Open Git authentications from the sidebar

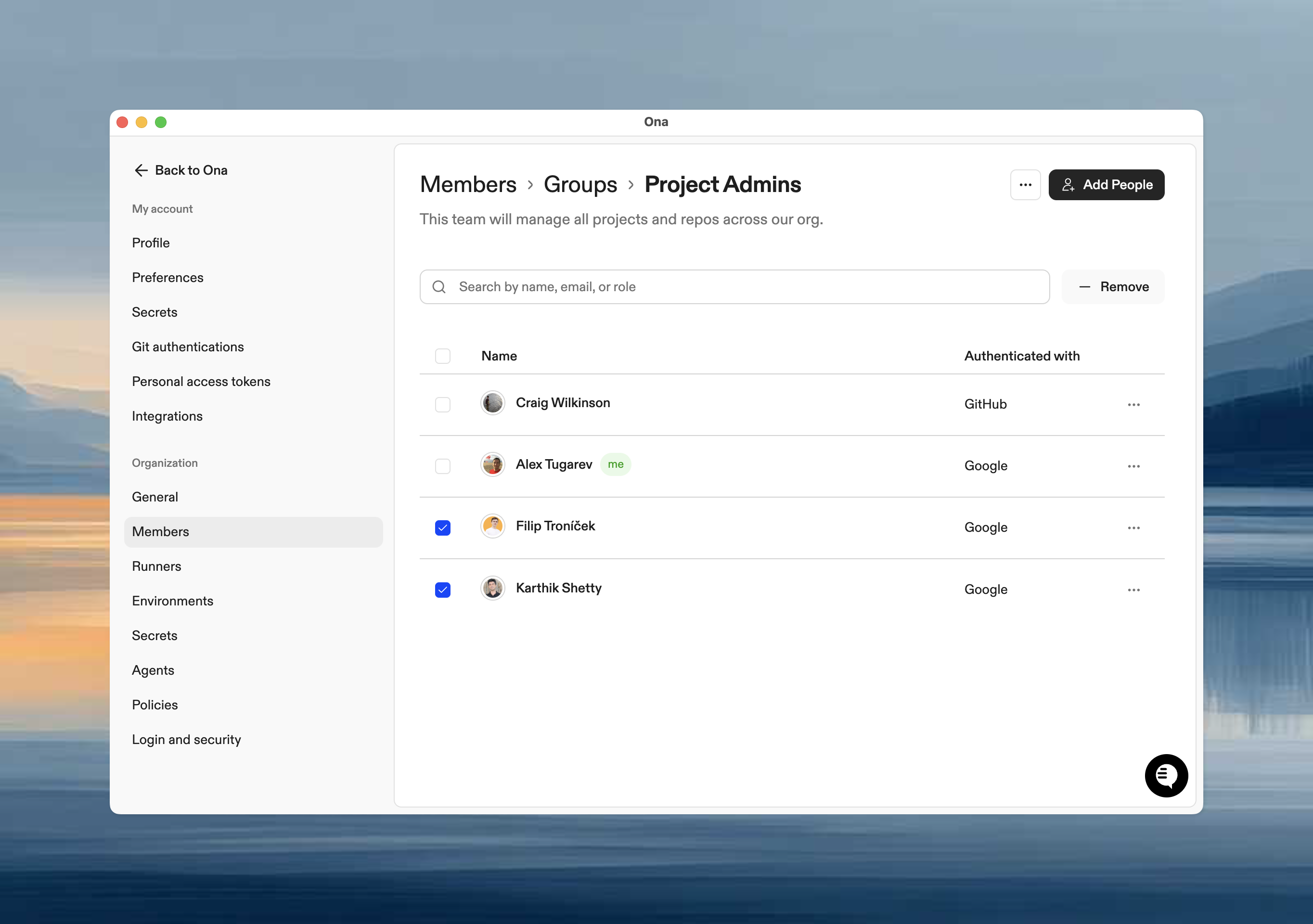coord(188,346)
